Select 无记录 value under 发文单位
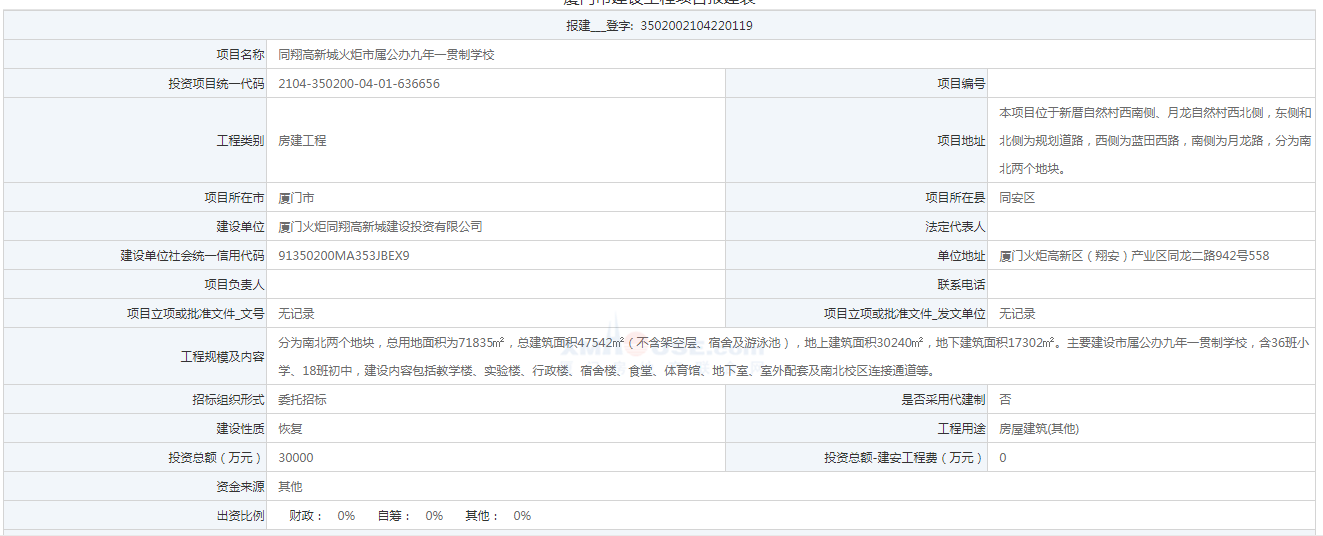1323x536 pixels. coord(1017,314)
